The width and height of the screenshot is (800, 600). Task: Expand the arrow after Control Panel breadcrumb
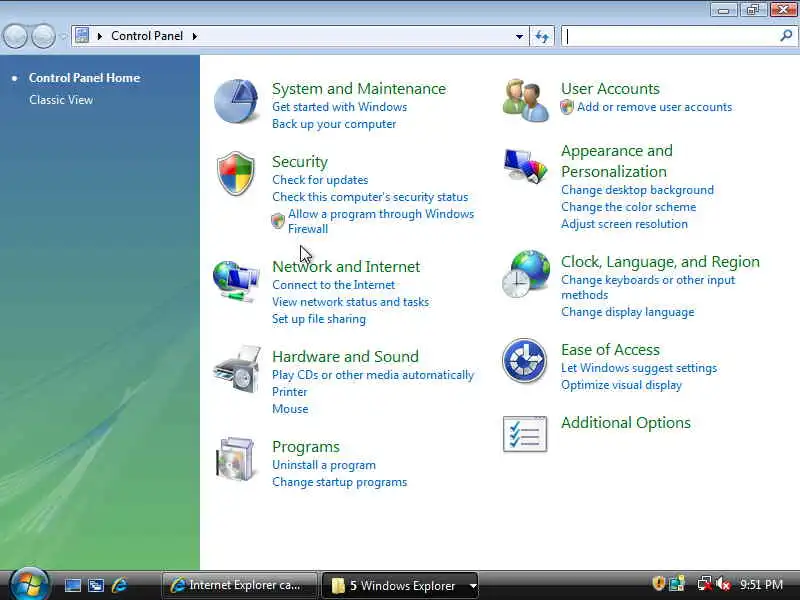click(194, 36)
